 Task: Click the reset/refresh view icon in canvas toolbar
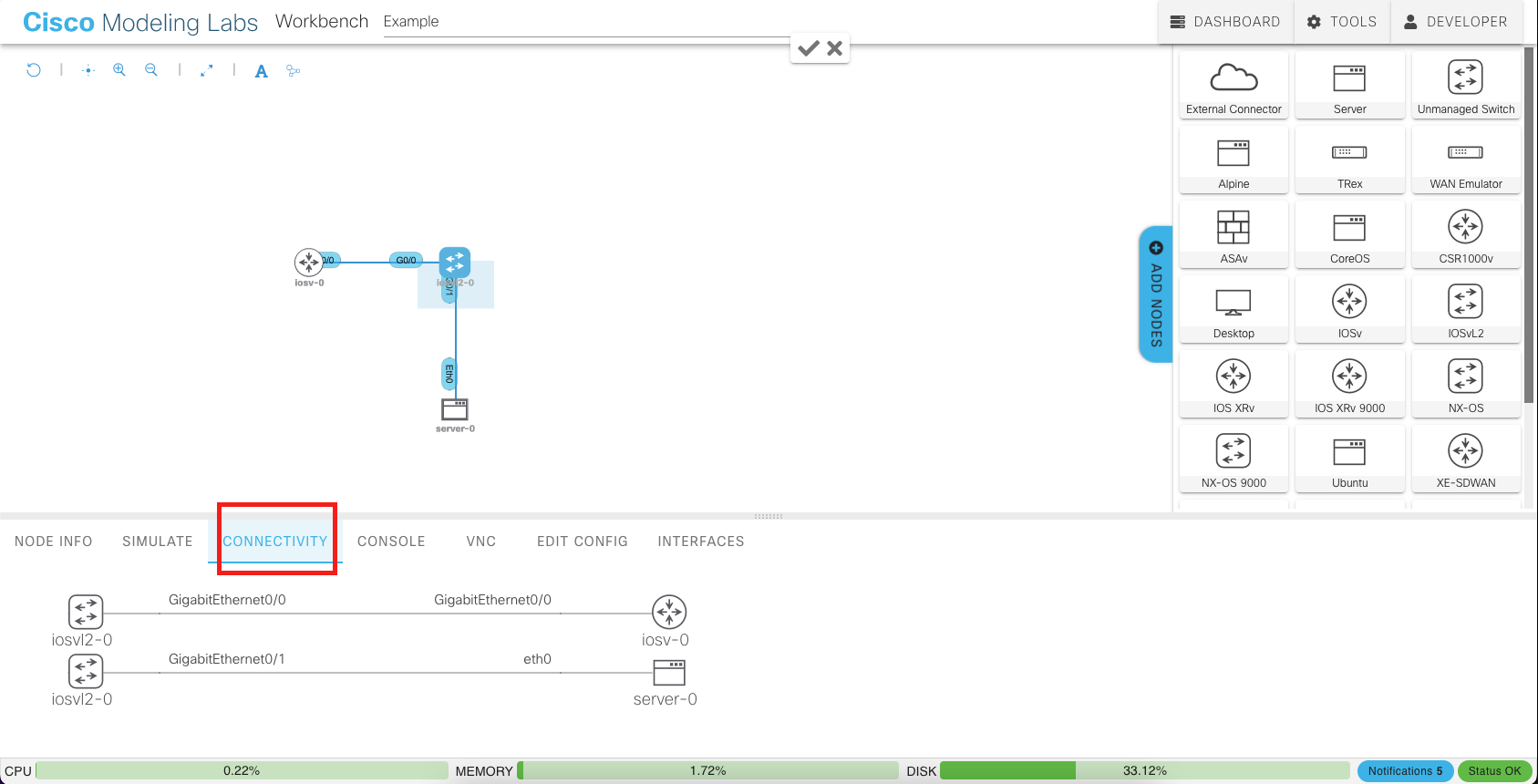[x=34, y=70]
